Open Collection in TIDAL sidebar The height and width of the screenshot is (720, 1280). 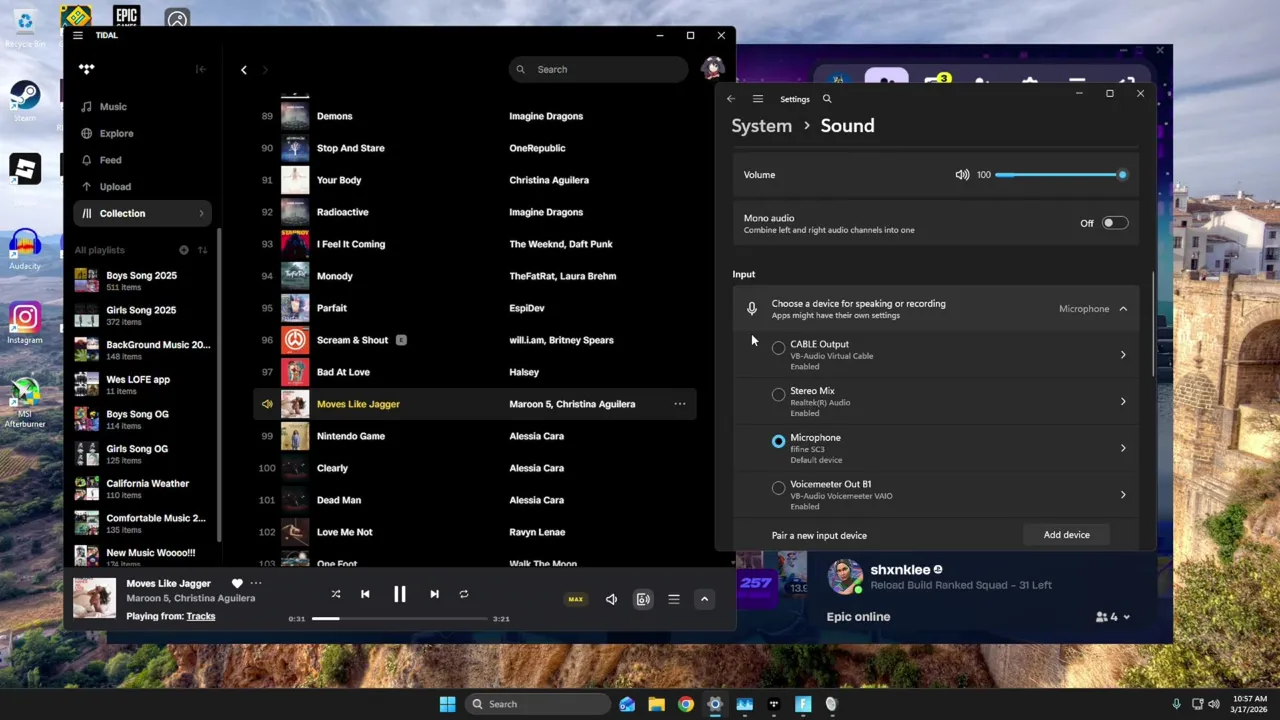click(142, 213)
